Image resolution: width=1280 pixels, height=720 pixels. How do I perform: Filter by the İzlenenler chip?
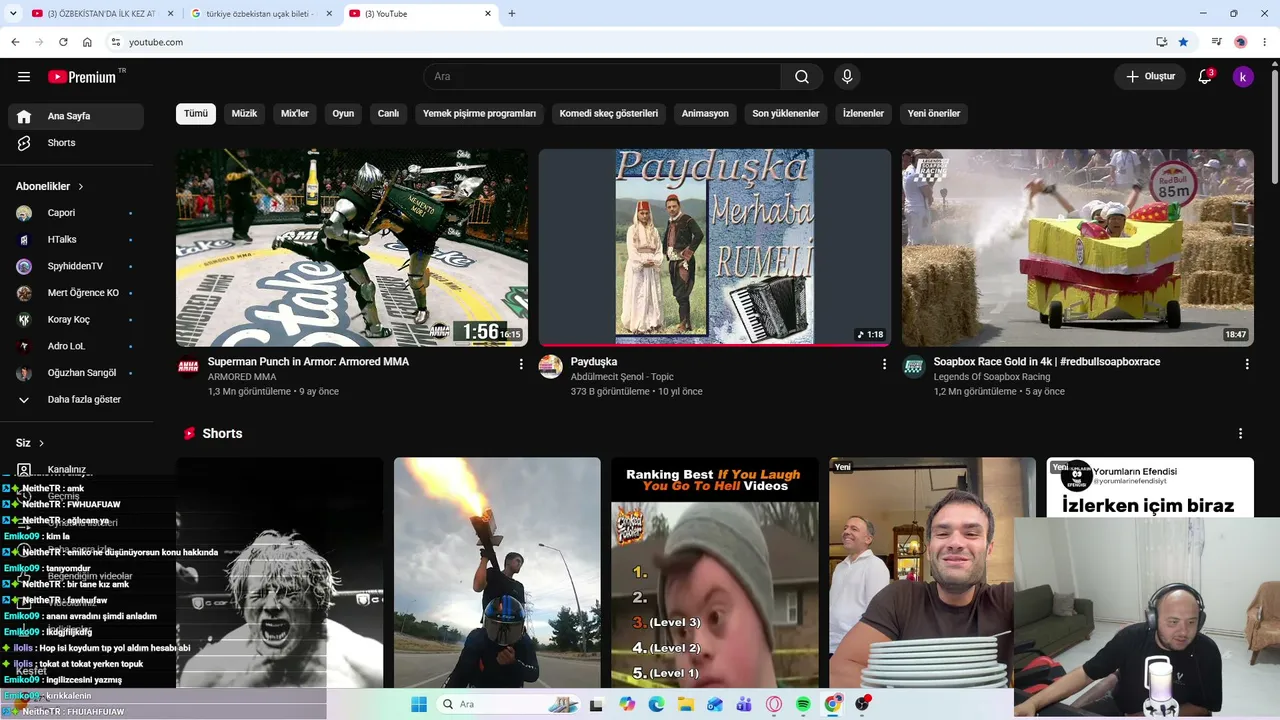[x=863, y=114]
